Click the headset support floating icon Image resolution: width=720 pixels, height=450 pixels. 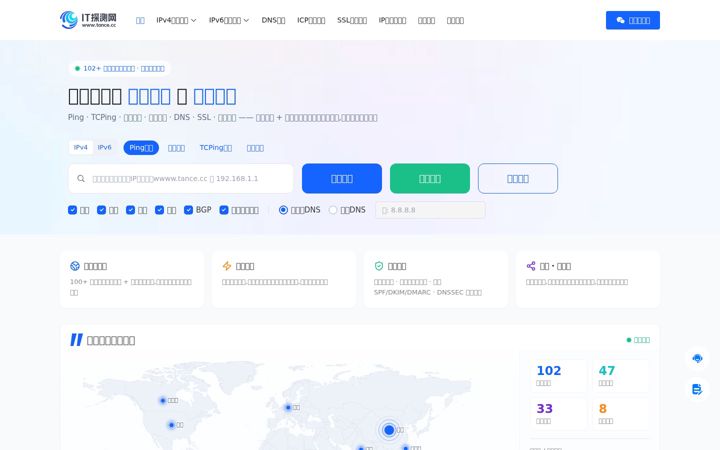[x=697, y=359]
